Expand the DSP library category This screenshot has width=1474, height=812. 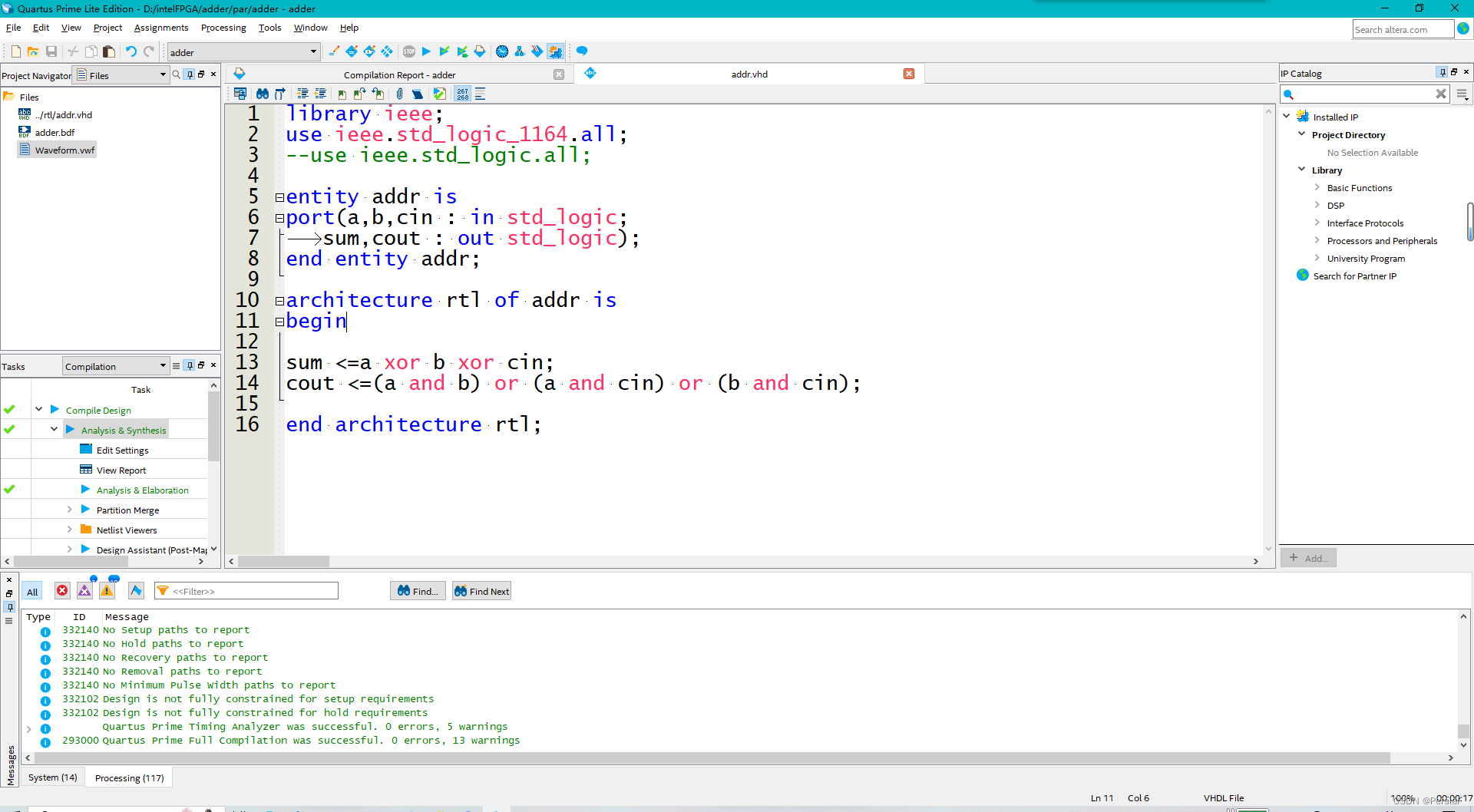coord(1317,205)
